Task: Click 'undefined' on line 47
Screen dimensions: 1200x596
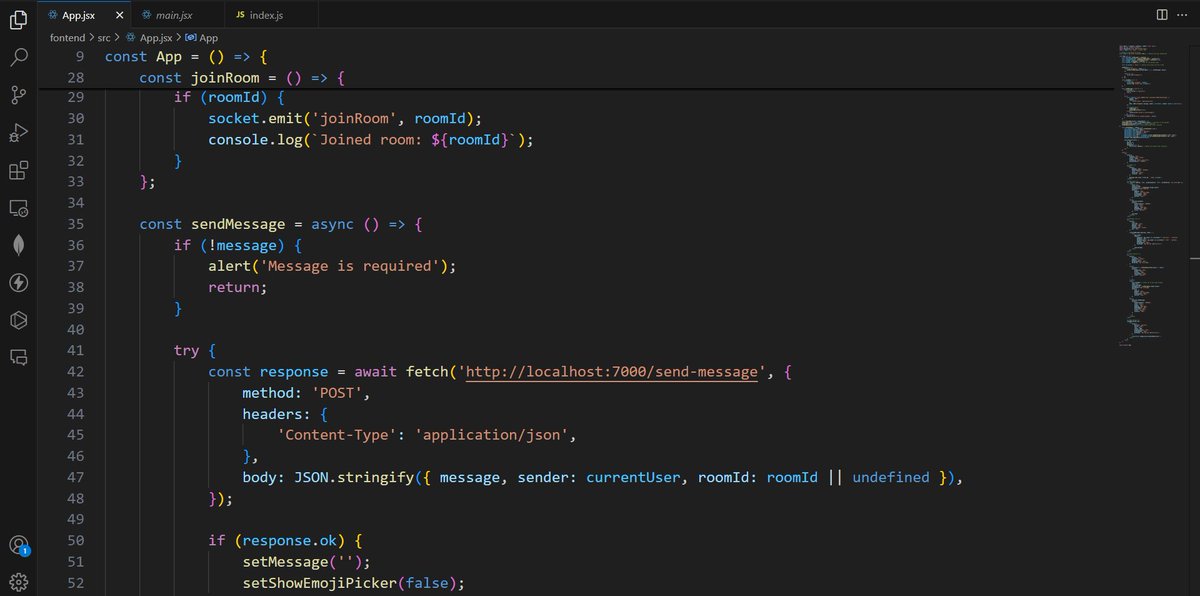Action: point(891,477)
